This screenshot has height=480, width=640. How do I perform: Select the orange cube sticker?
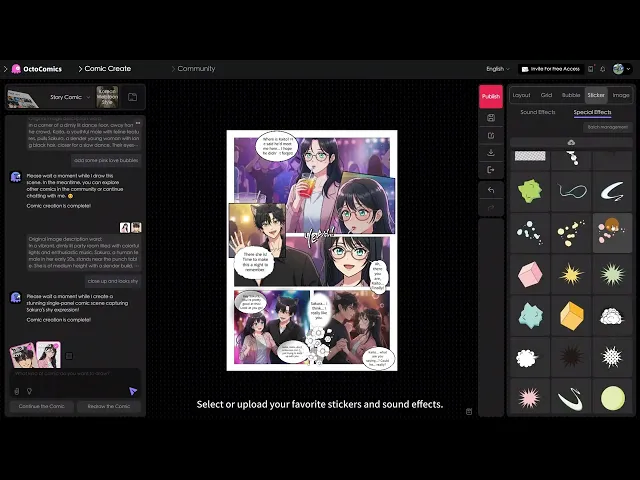coord(571,316)
